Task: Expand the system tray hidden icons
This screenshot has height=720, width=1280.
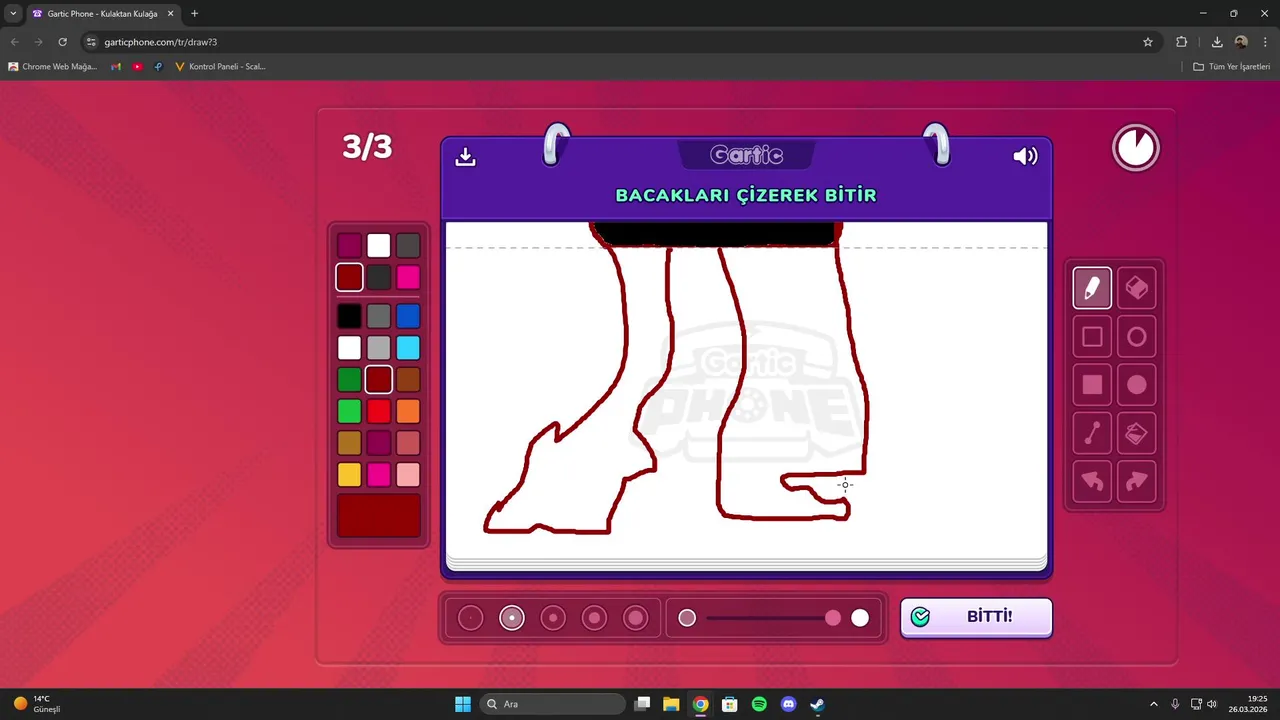Action: point(1153,704)
